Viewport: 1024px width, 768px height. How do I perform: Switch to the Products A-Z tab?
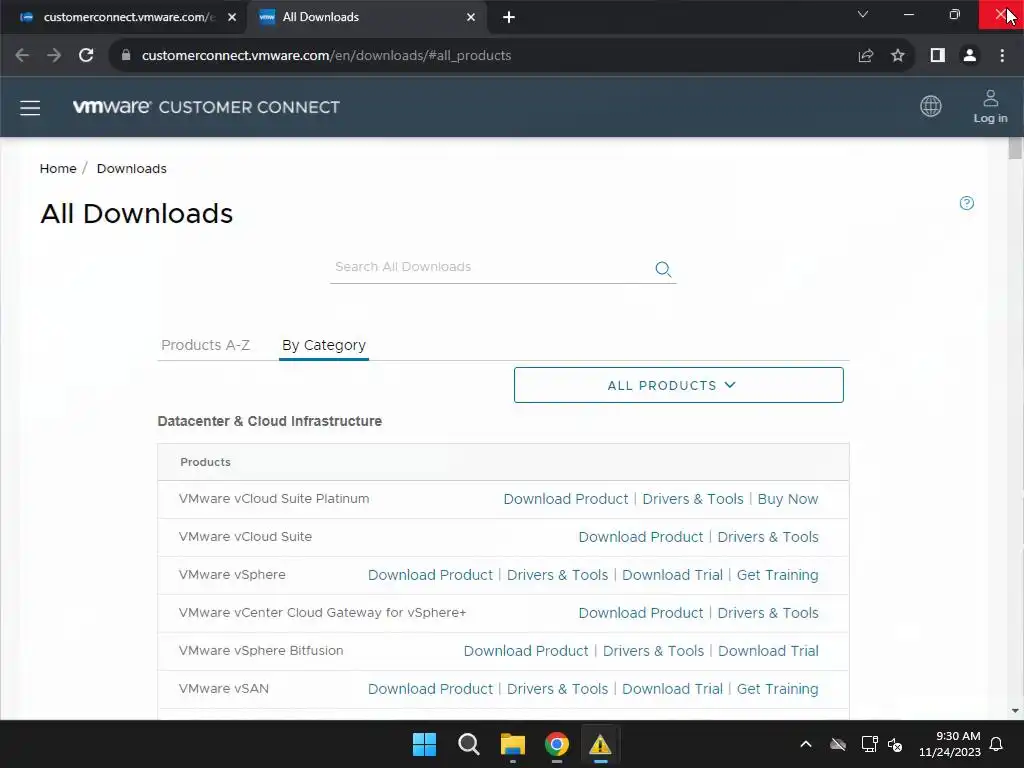[x=205, y=345]
